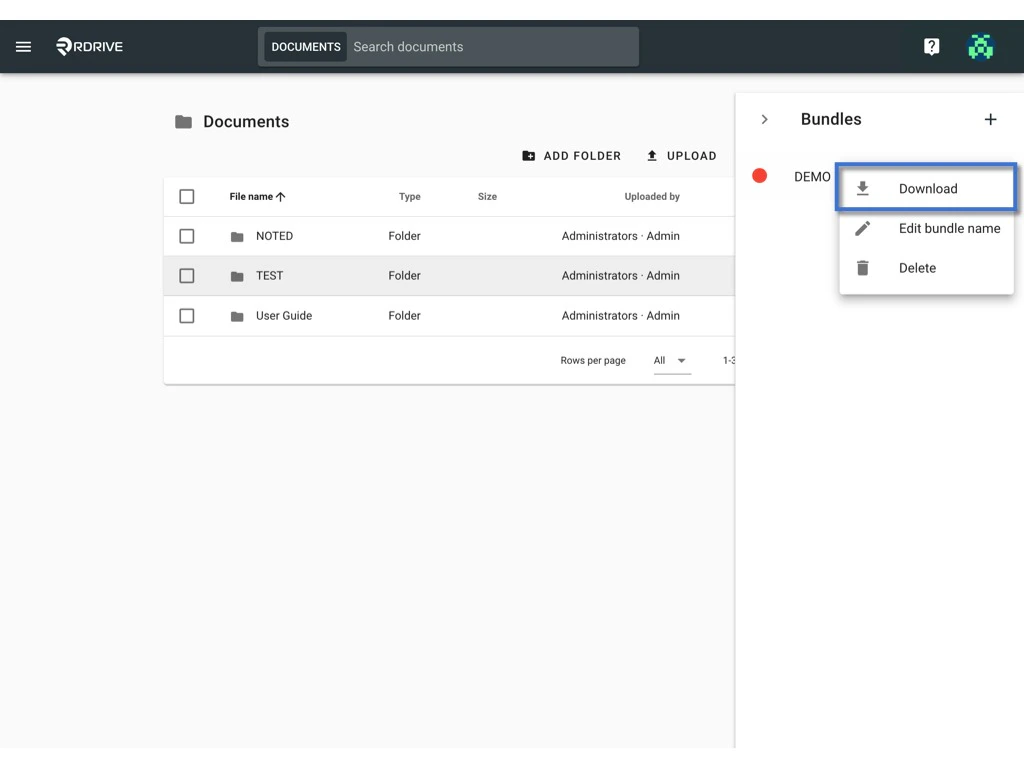Select the DEMO bundle name

[x=812, y=177]
